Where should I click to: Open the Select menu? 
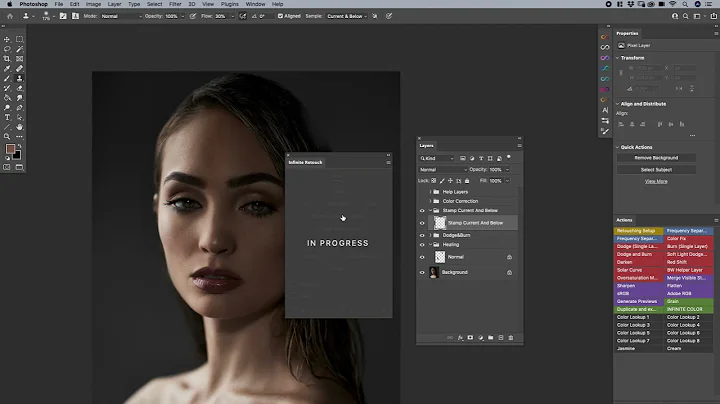[155, 4]
